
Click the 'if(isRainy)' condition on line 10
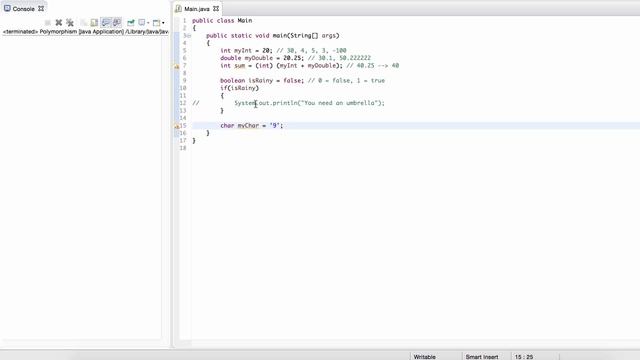(x=240, y=88)
